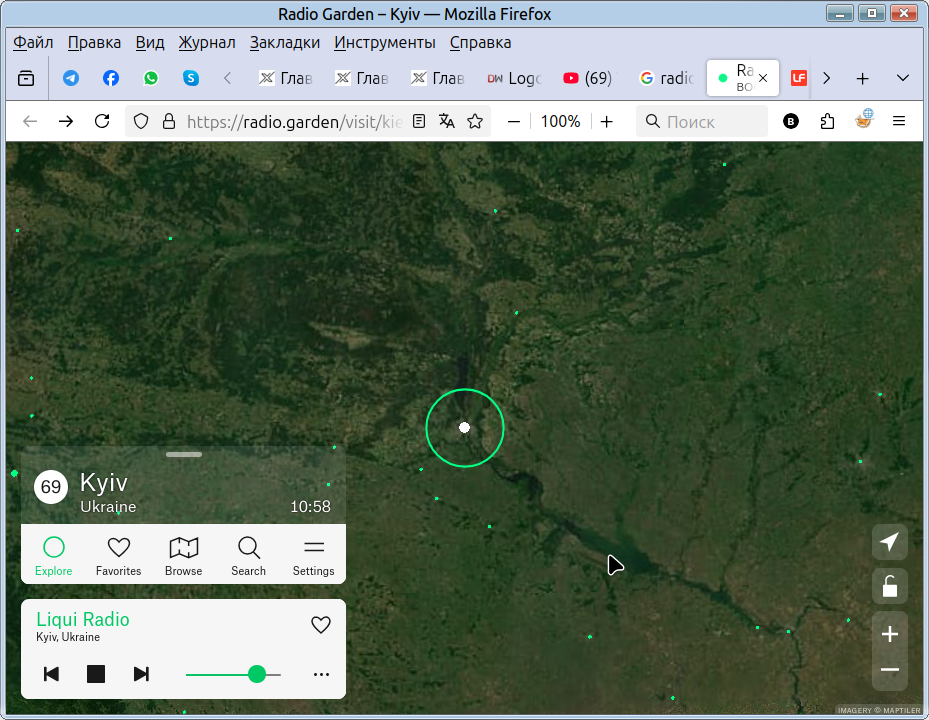Click the Liqui Radio station title
The width and height of the screenshot is (929, 720).
point(83,619)
